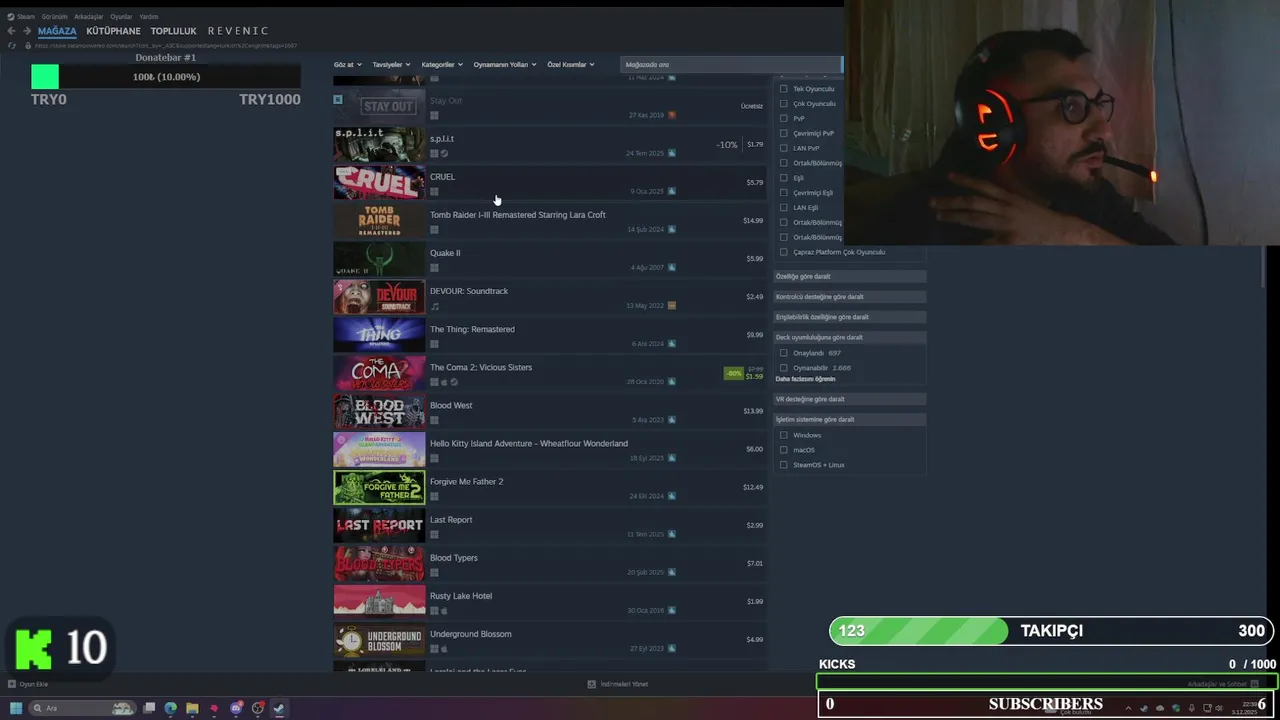Reload the store page
This screenshot has width=1280, height=720.
(x=11, y=45)
